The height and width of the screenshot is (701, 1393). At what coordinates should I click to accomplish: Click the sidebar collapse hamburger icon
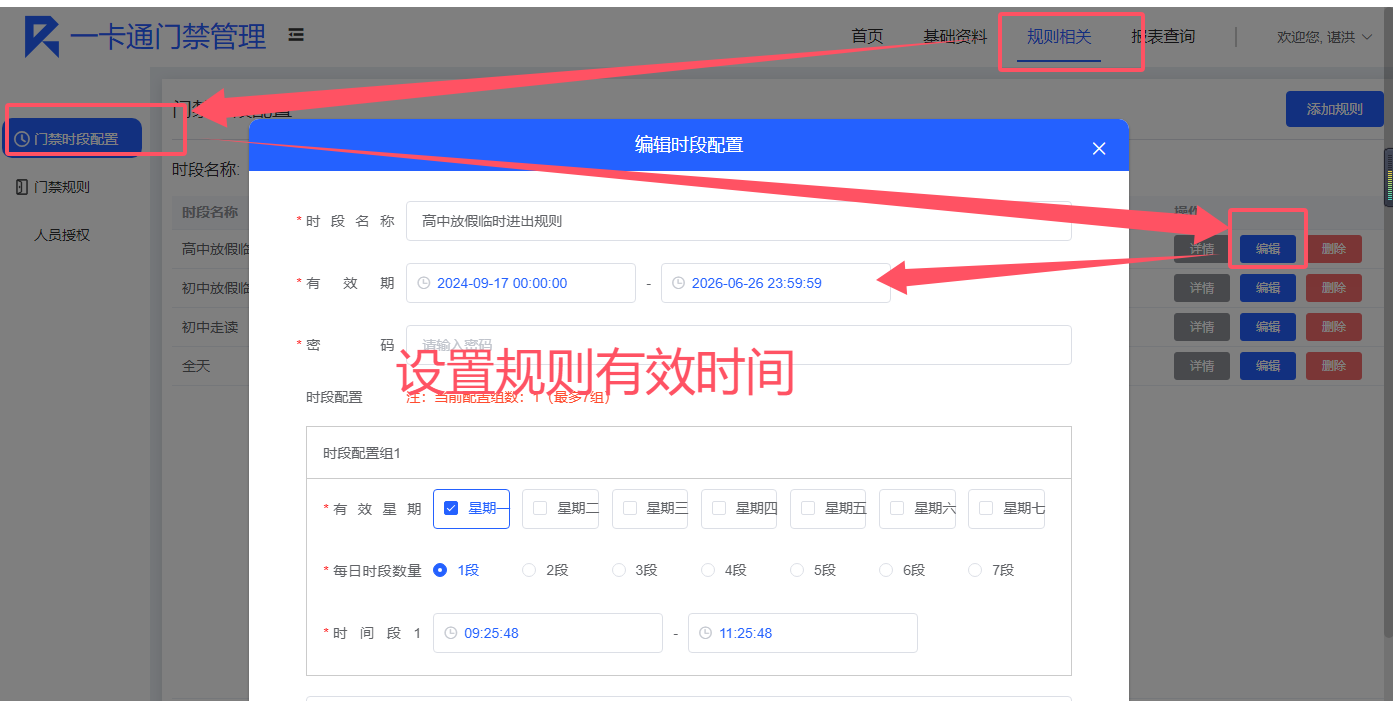296,35
